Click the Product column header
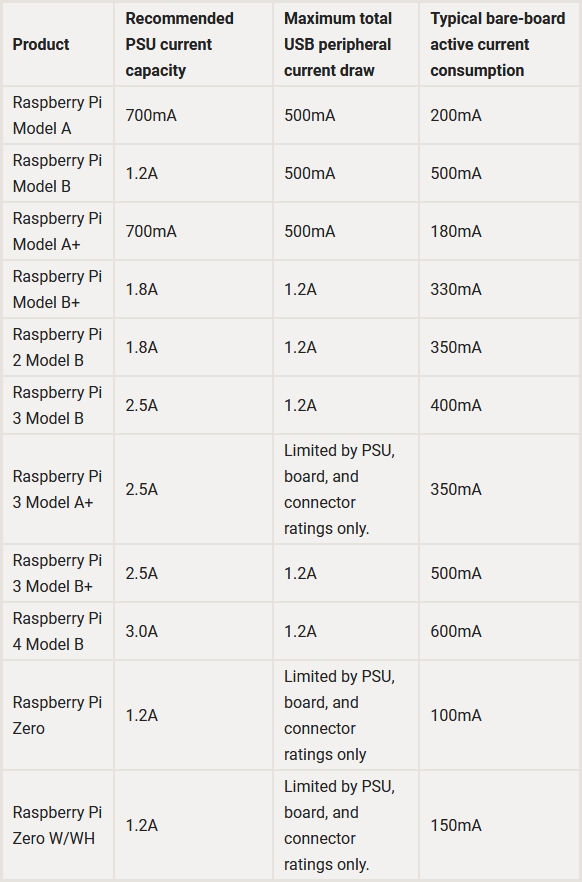The image size is (582, 882). 41,44
